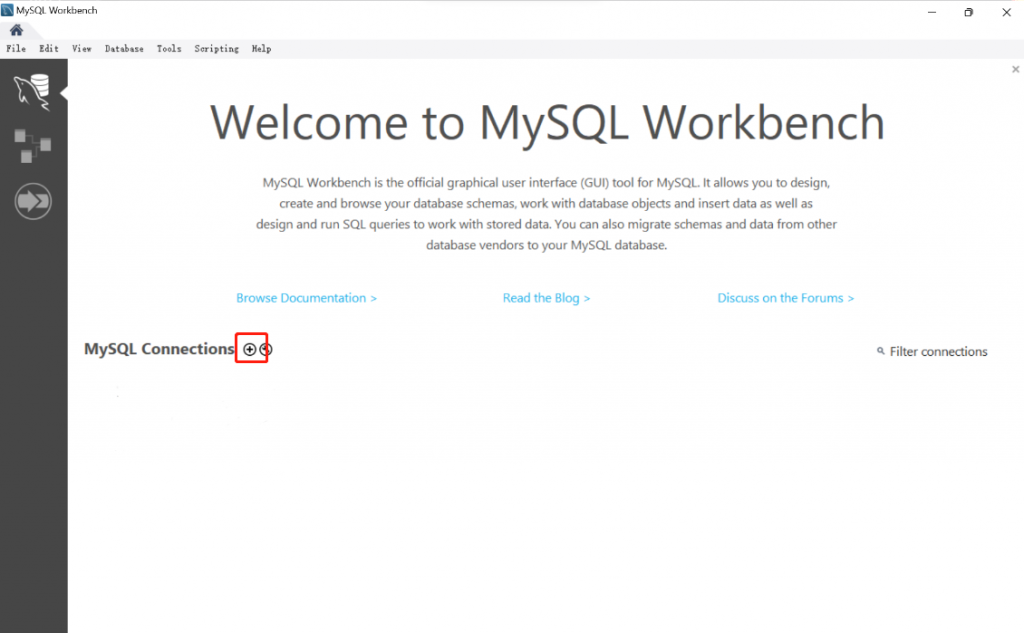The image size is (1024, 633).
Task: Add a new MySQL connection with plus icon
Action: [249, 349]
